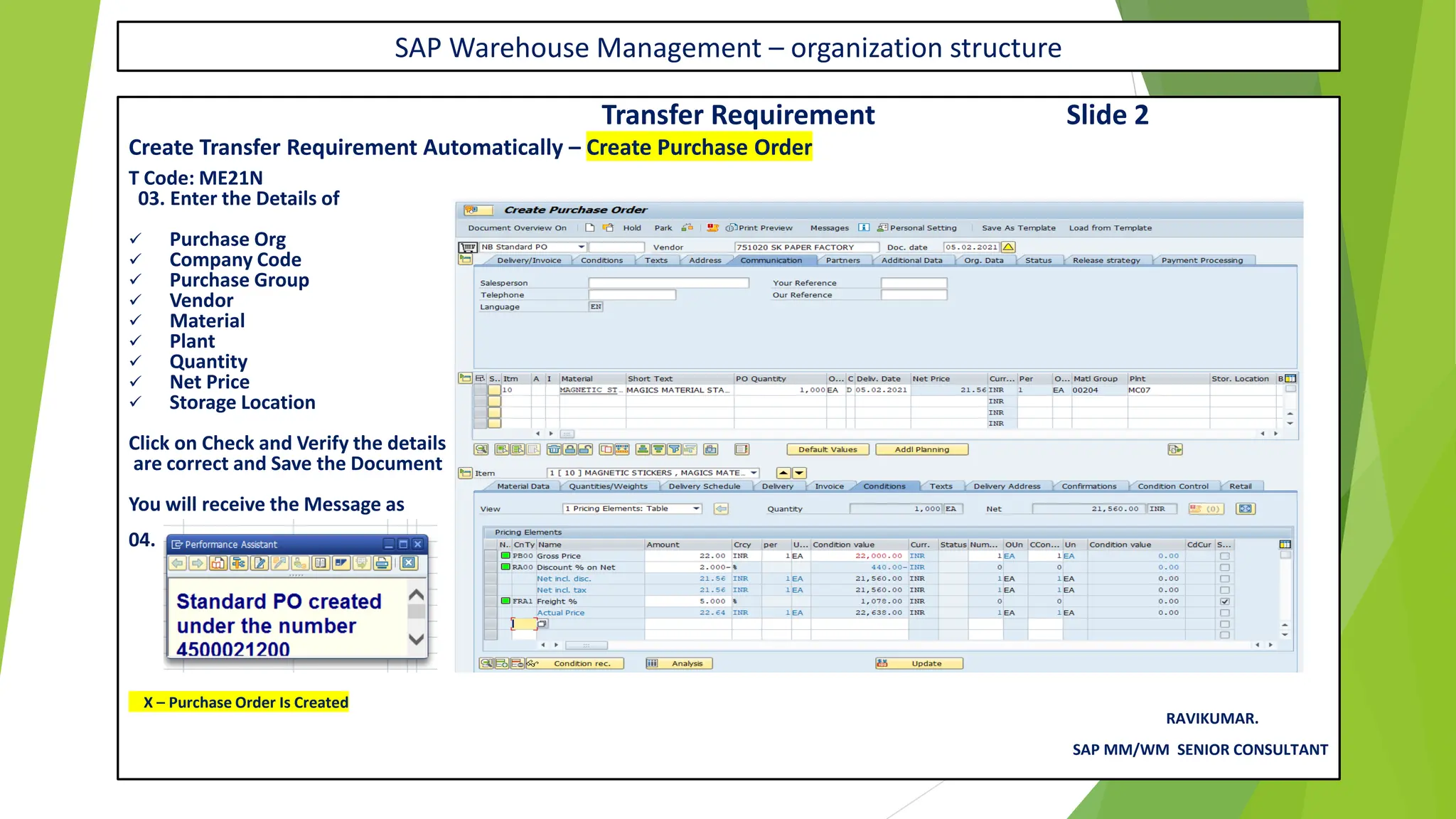Click the item details magnifier icon below item table
The width and height of the screenshot is (1456, 819).
[481, 449]
